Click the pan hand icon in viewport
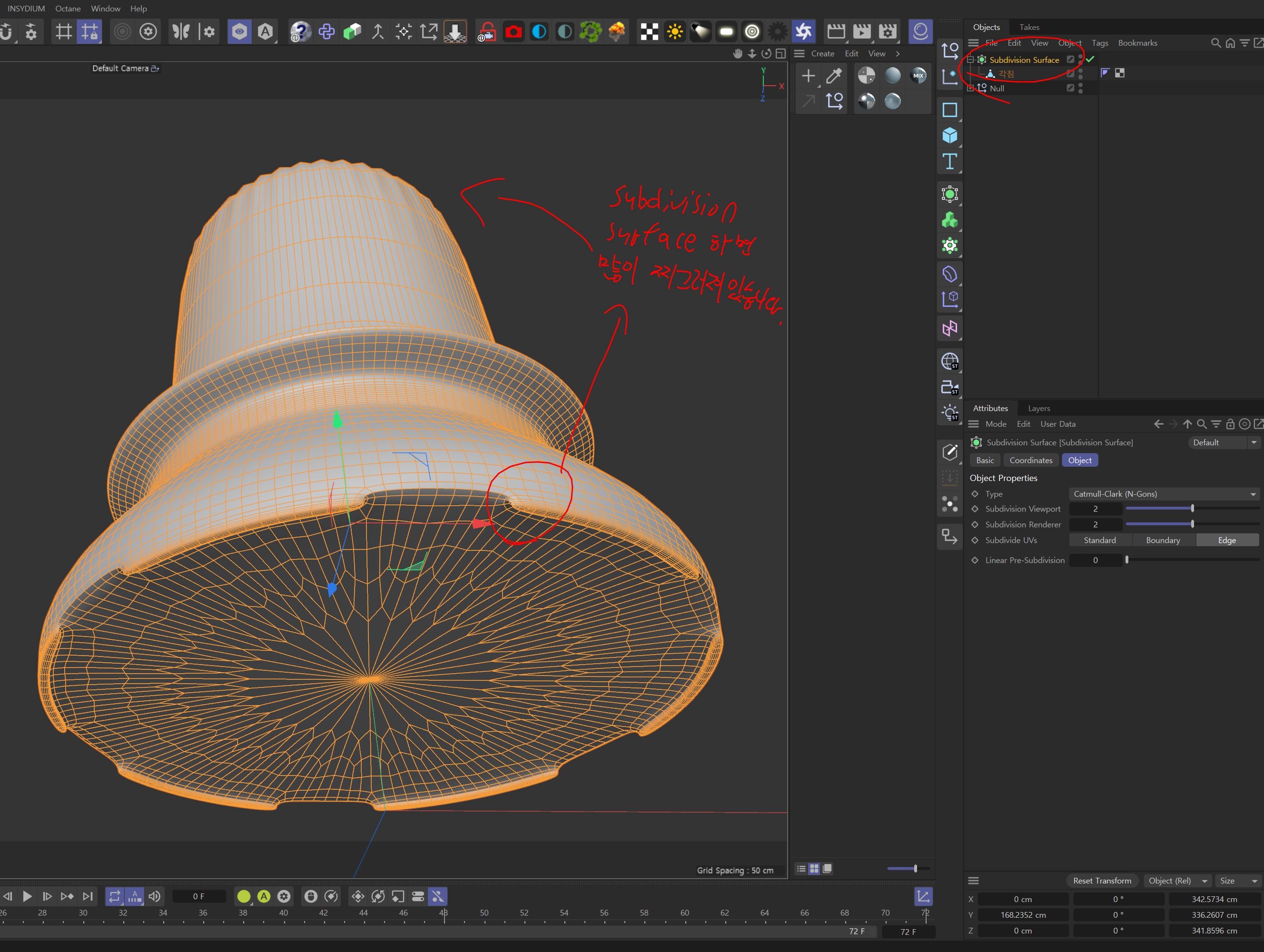 pyautogui.click(x=738, y=53)
